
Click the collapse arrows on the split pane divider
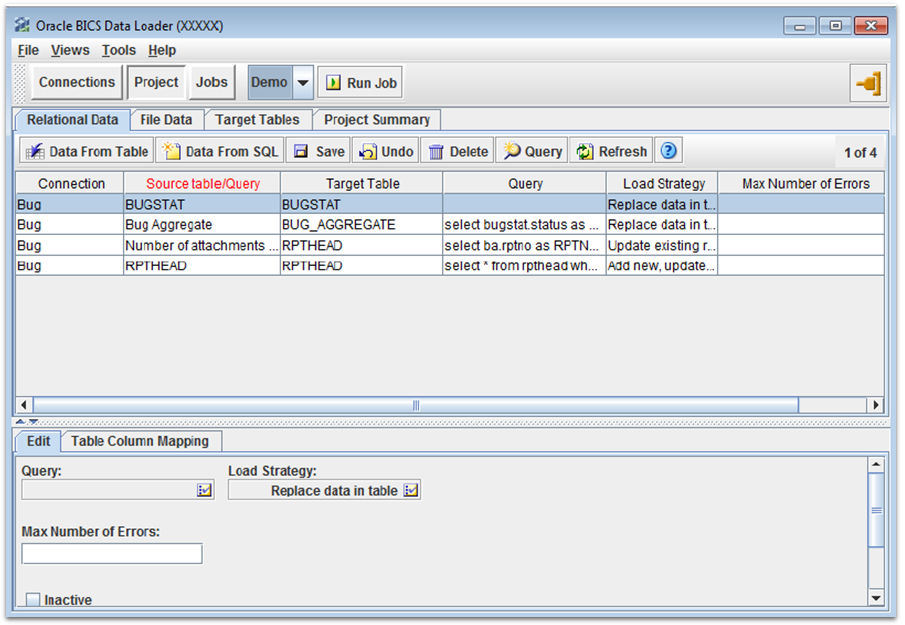pyautogui.click(x=27, y=422)
